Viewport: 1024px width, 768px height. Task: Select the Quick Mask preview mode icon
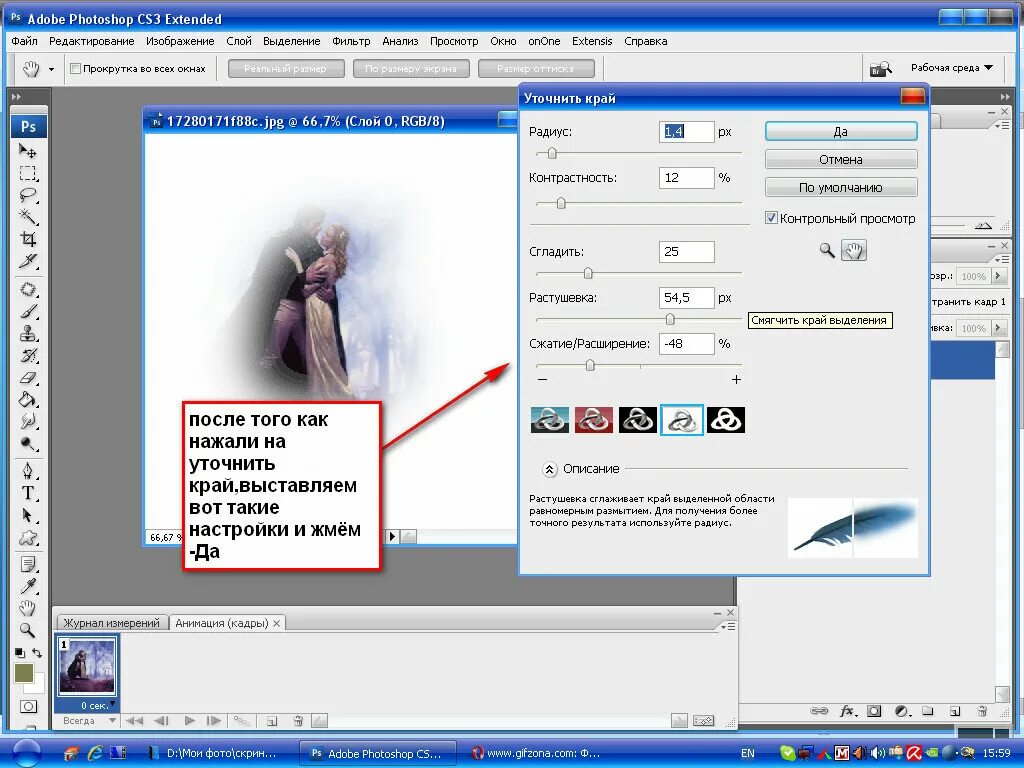tap(594, 420)
